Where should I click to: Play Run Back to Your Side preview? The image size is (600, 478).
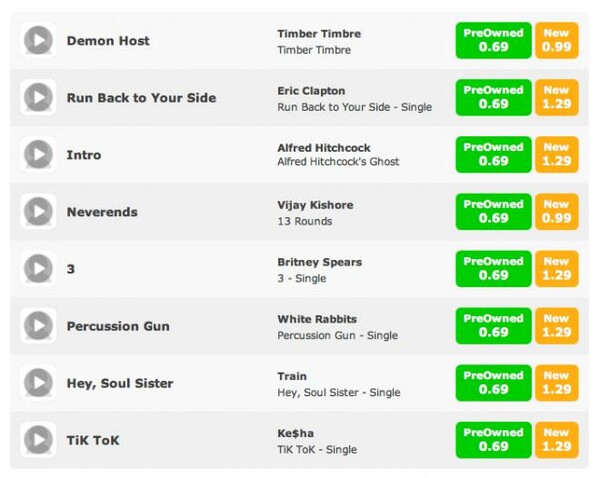(x=38, y=97)
